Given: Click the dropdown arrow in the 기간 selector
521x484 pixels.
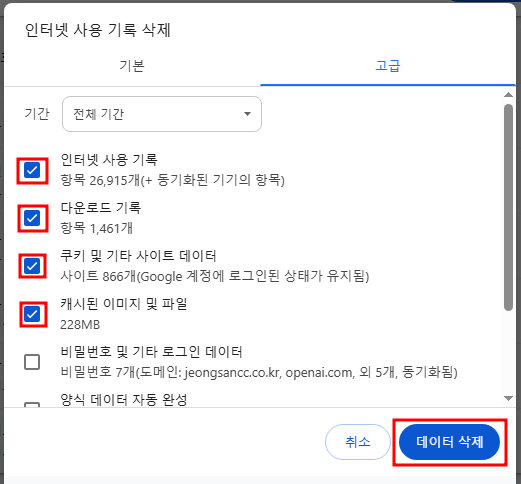Looking at the screenshot, I should pos(247,114).
